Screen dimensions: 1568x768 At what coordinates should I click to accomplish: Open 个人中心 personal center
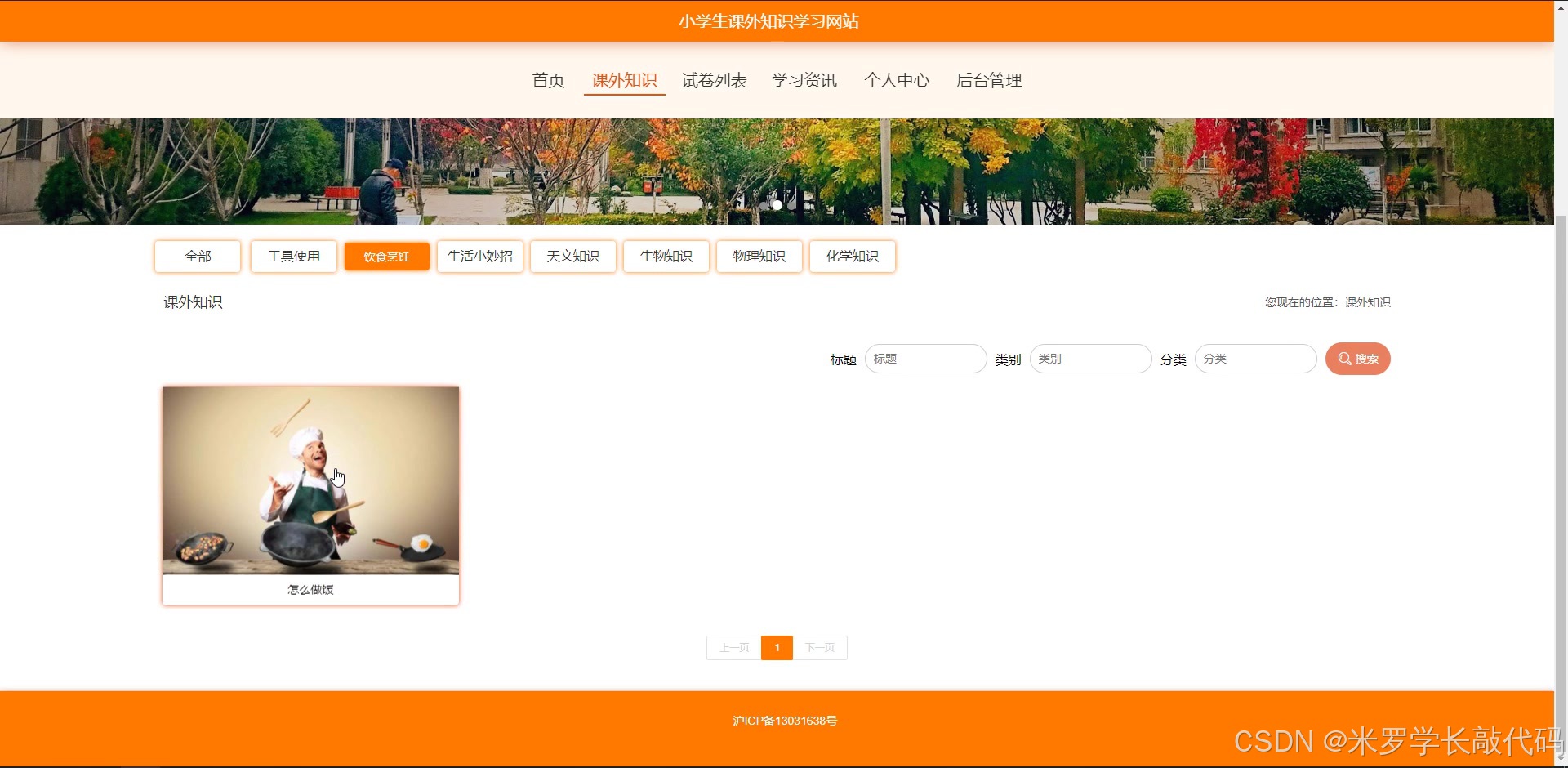click(x=897, y=80)
